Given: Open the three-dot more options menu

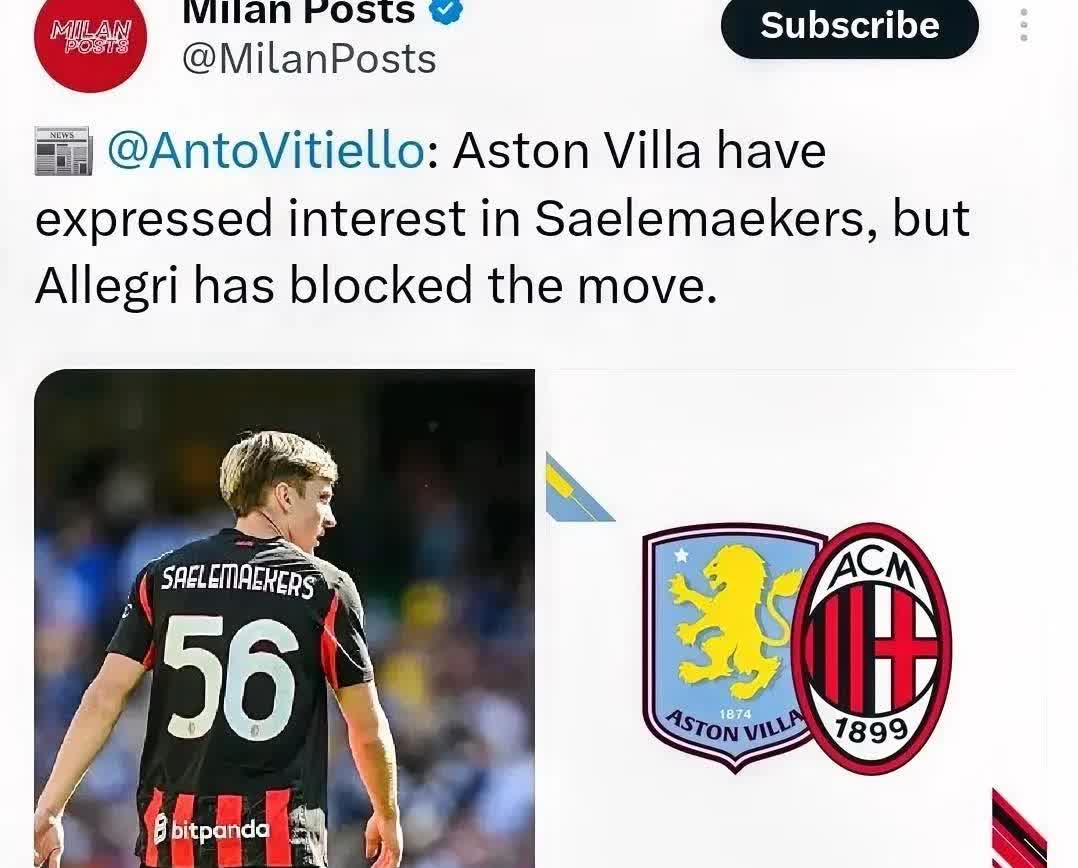Looking at the screenshot, I should (1024, 25).
